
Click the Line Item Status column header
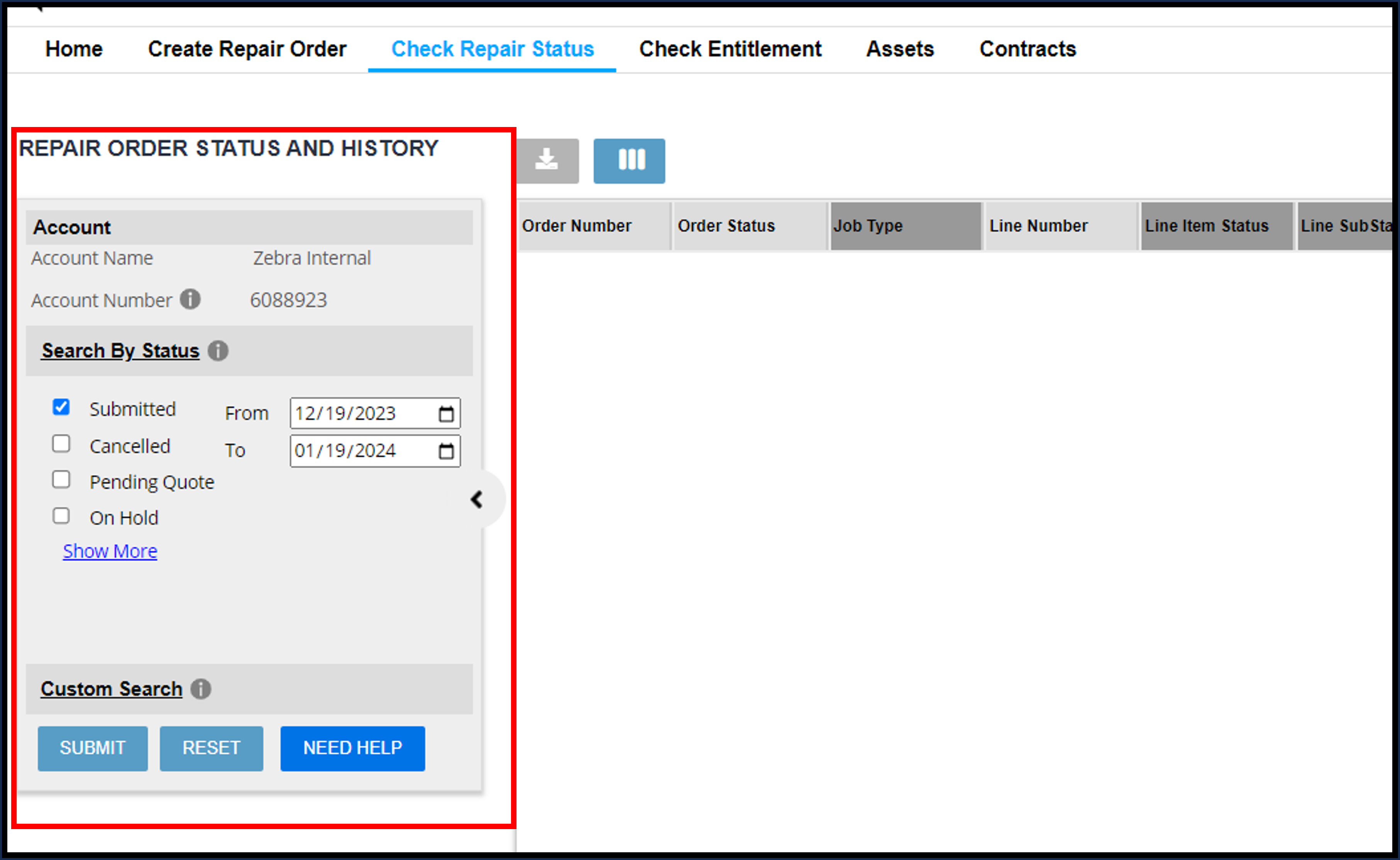click(x=1217, y=226)
